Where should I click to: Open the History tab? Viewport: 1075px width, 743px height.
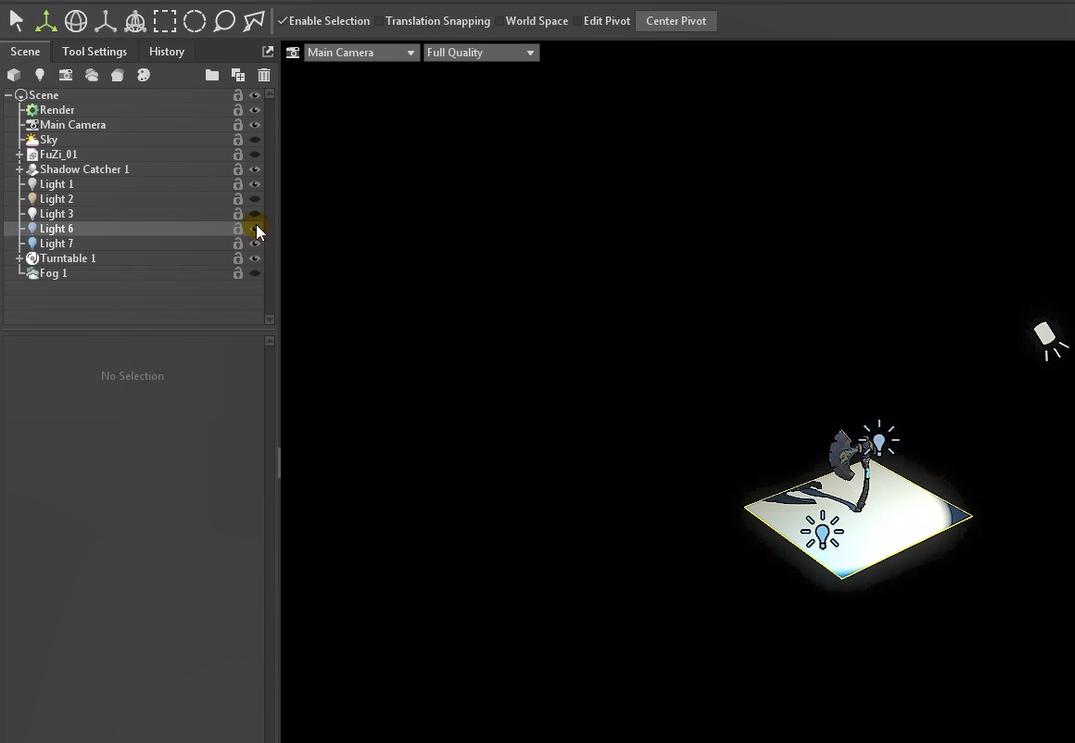(166, 52)
